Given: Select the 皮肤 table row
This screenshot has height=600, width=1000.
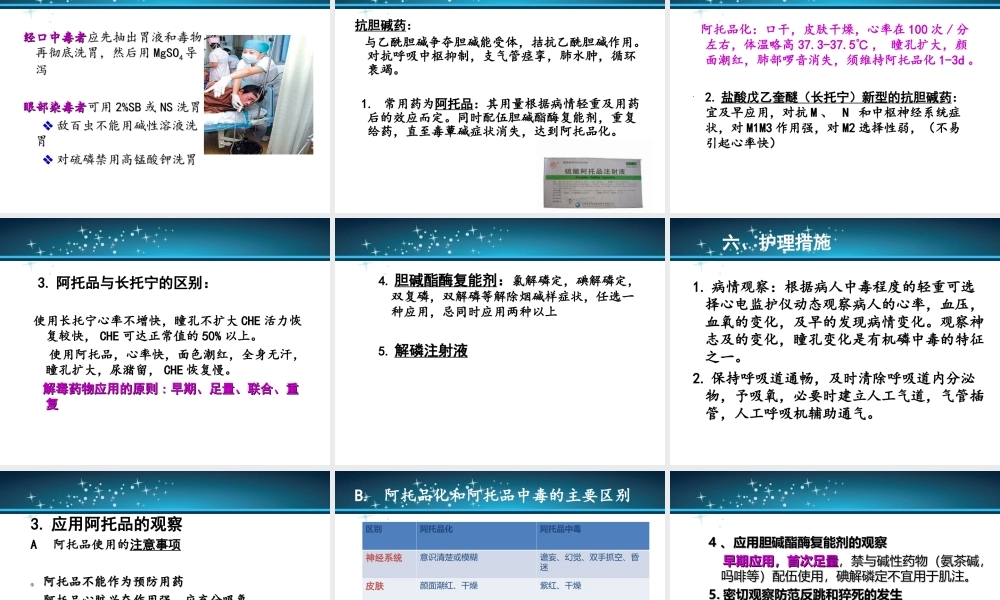Looking at the screenshot, I should pyautogui.click(x=375, y=588).
